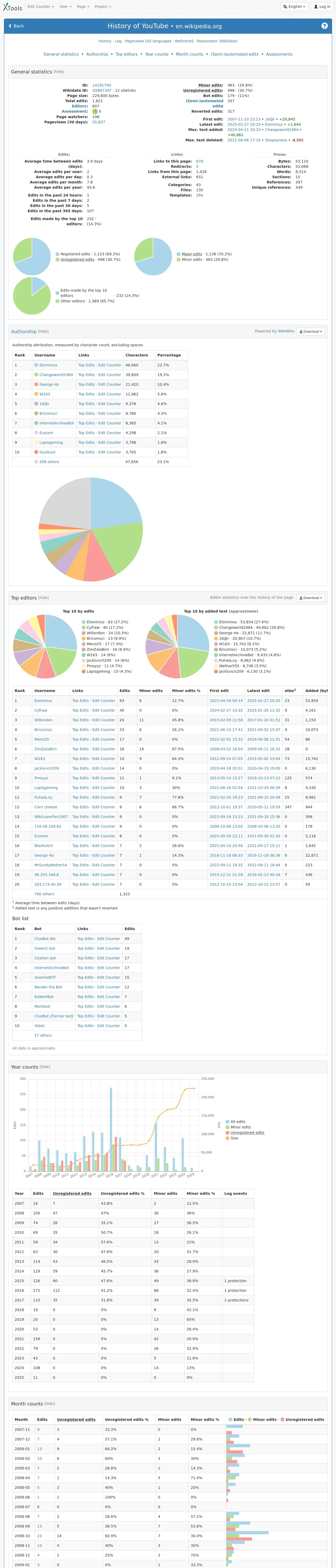The height and width of the screenshot is (1568, 336).
Task: Click the '208 others' link in Authorship
Action: click(x=49, y=462)
